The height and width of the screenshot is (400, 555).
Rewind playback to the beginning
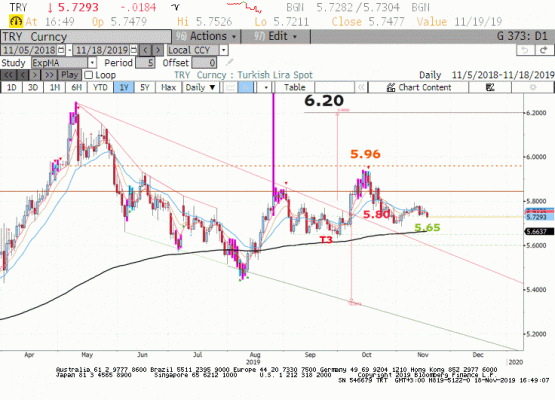point(8,75)
